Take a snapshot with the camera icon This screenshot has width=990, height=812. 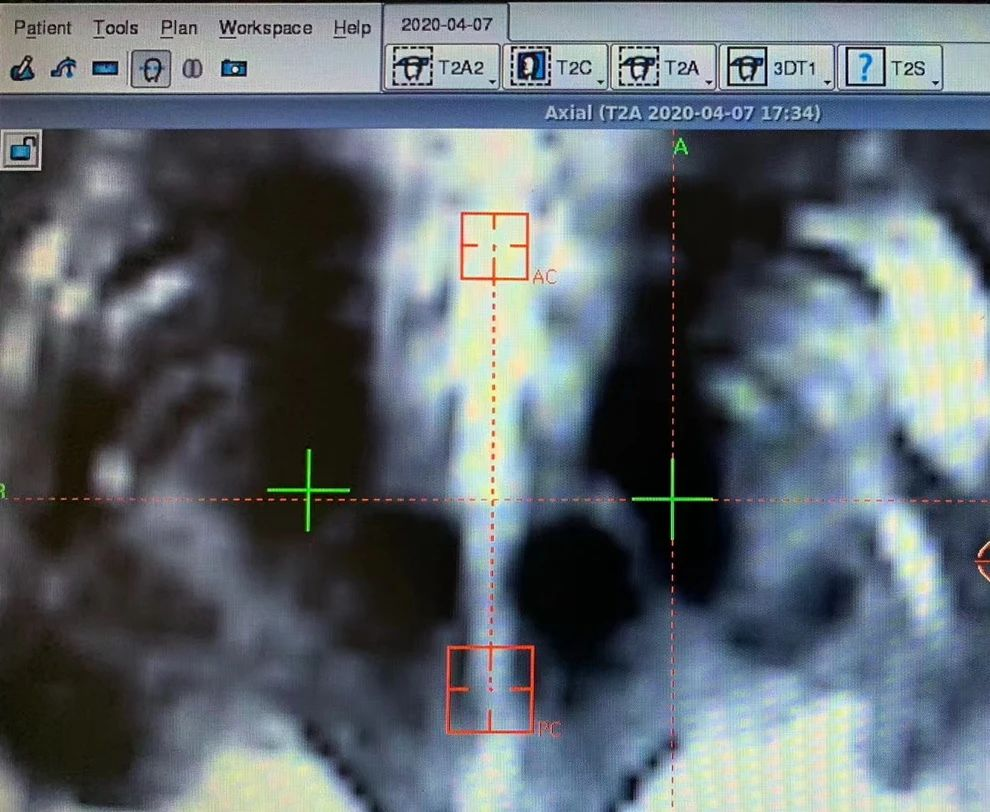[x=234, y=68]
